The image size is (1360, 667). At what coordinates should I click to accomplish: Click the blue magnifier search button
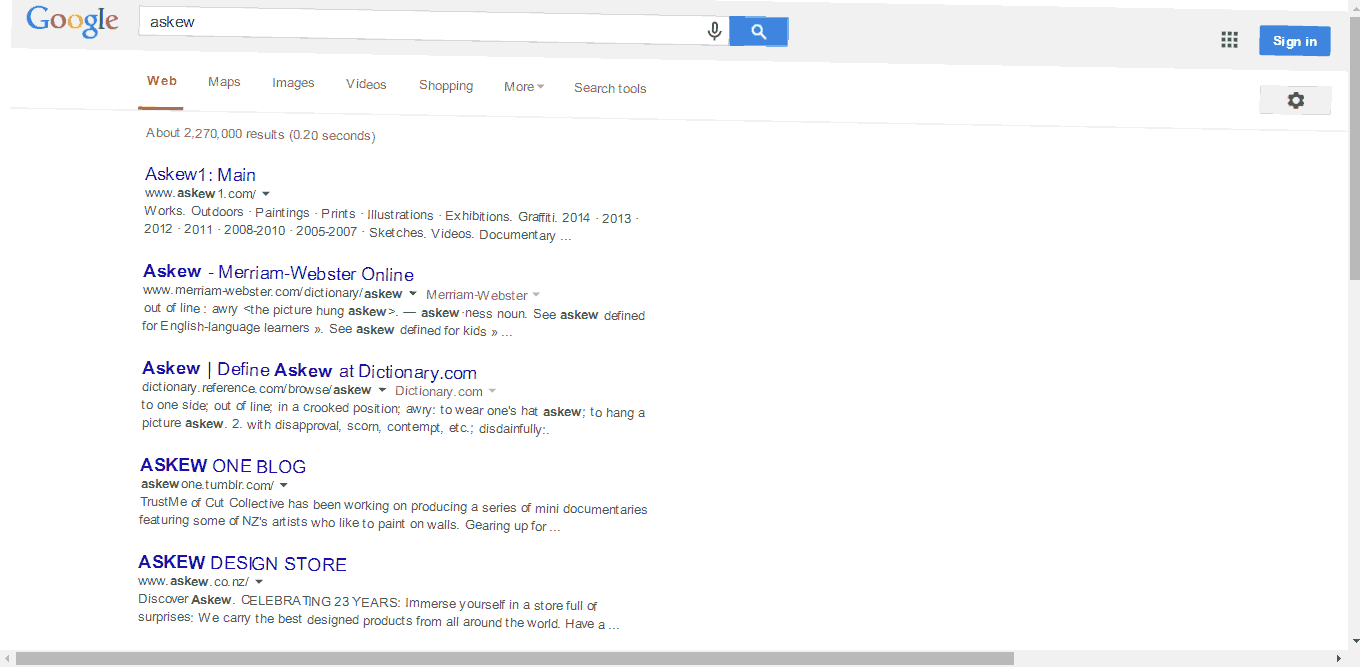tap(759, 32)
